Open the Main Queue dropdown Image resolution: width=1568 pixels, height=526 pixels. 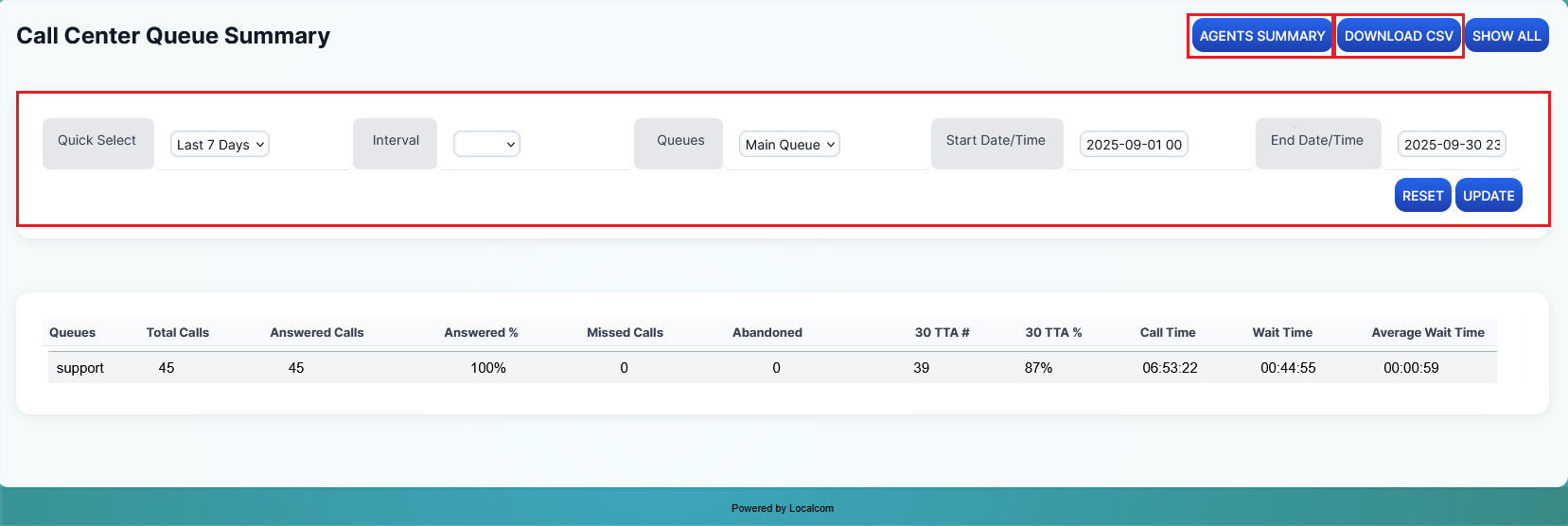789,145
